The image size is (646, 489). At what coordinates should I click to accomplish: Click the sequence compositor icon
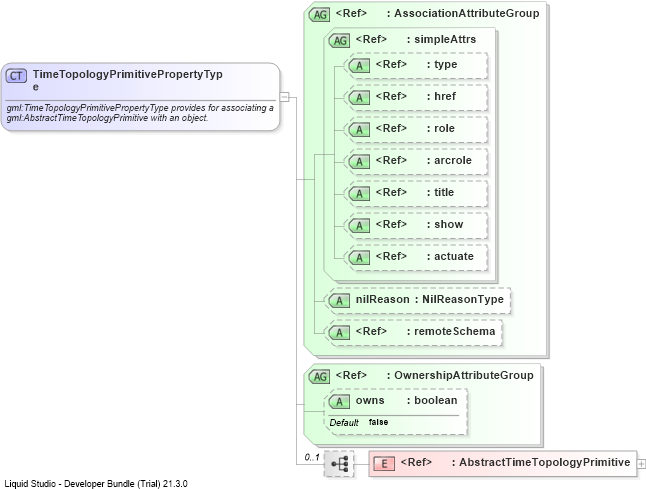(x=339, y=464)
